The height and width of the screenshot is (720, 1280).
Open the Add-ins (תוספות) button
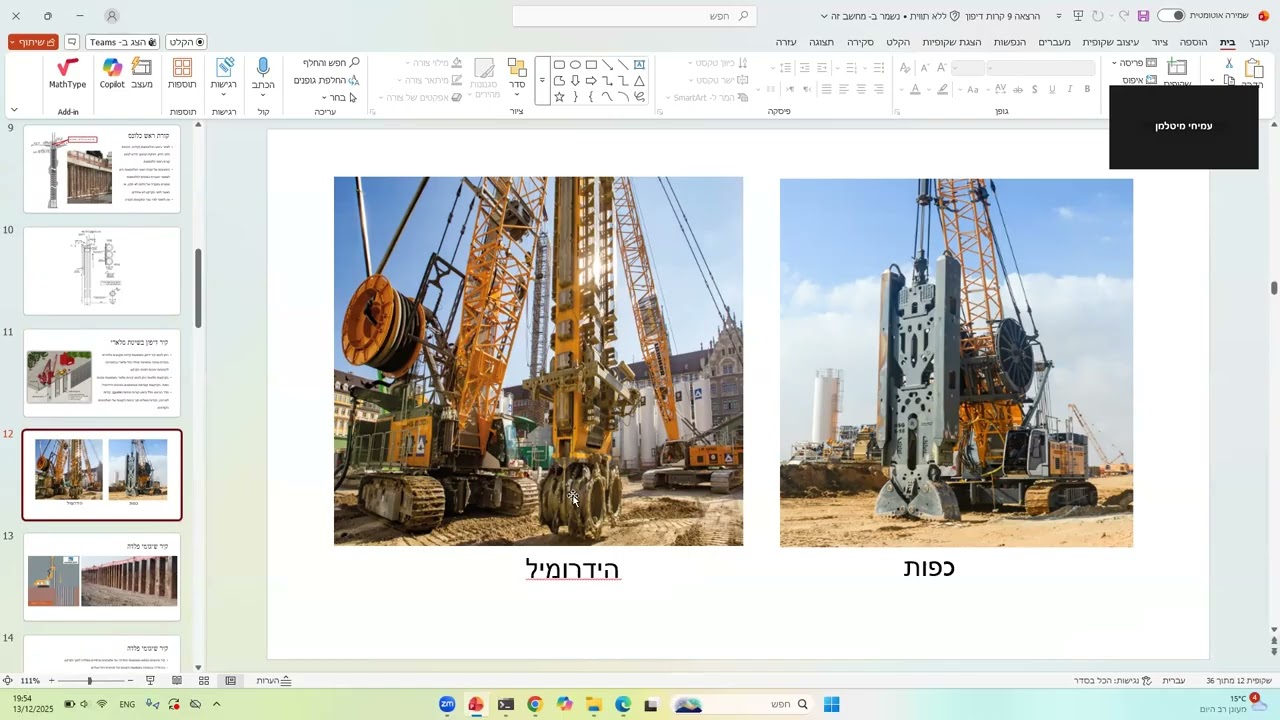click(182, 73)
